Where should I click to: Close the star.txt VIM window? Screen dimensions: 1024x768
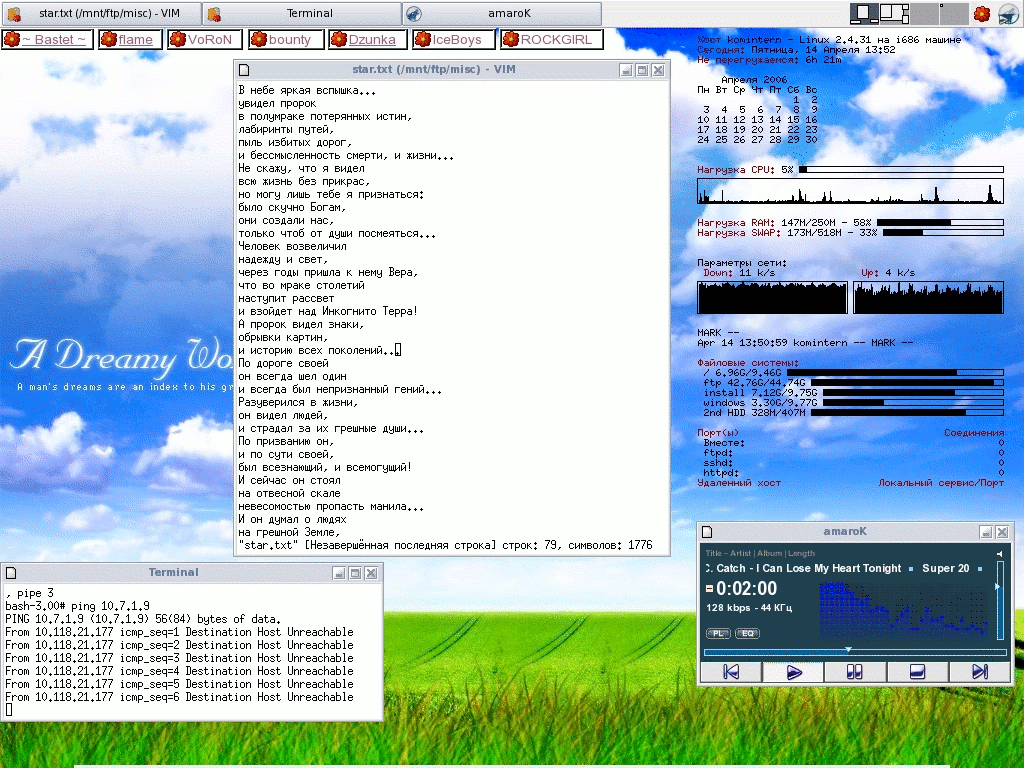coord(658,70)
